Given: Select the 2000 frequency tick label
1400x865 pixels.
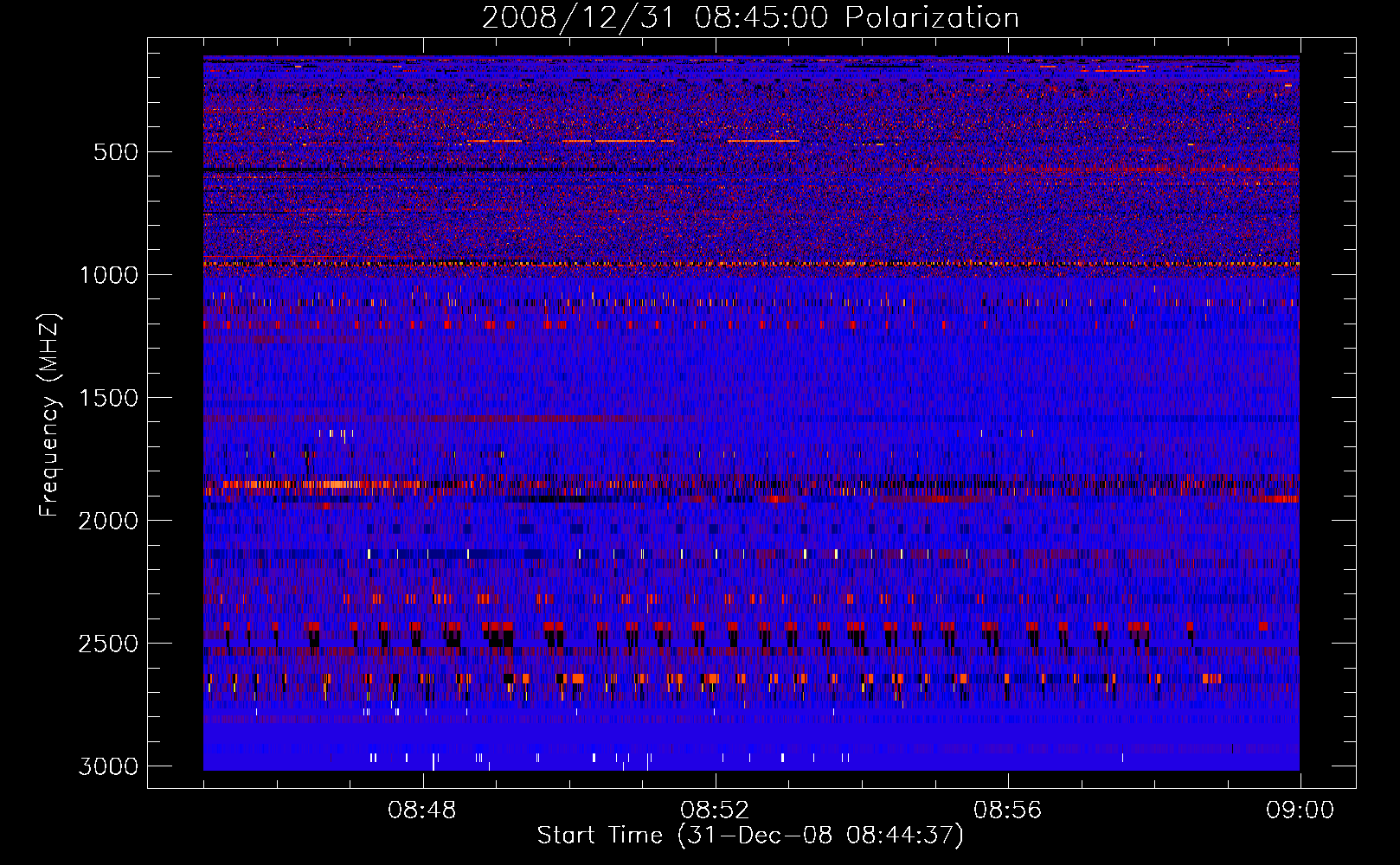Looking at the screenshot, I should [x=108, y=521].
